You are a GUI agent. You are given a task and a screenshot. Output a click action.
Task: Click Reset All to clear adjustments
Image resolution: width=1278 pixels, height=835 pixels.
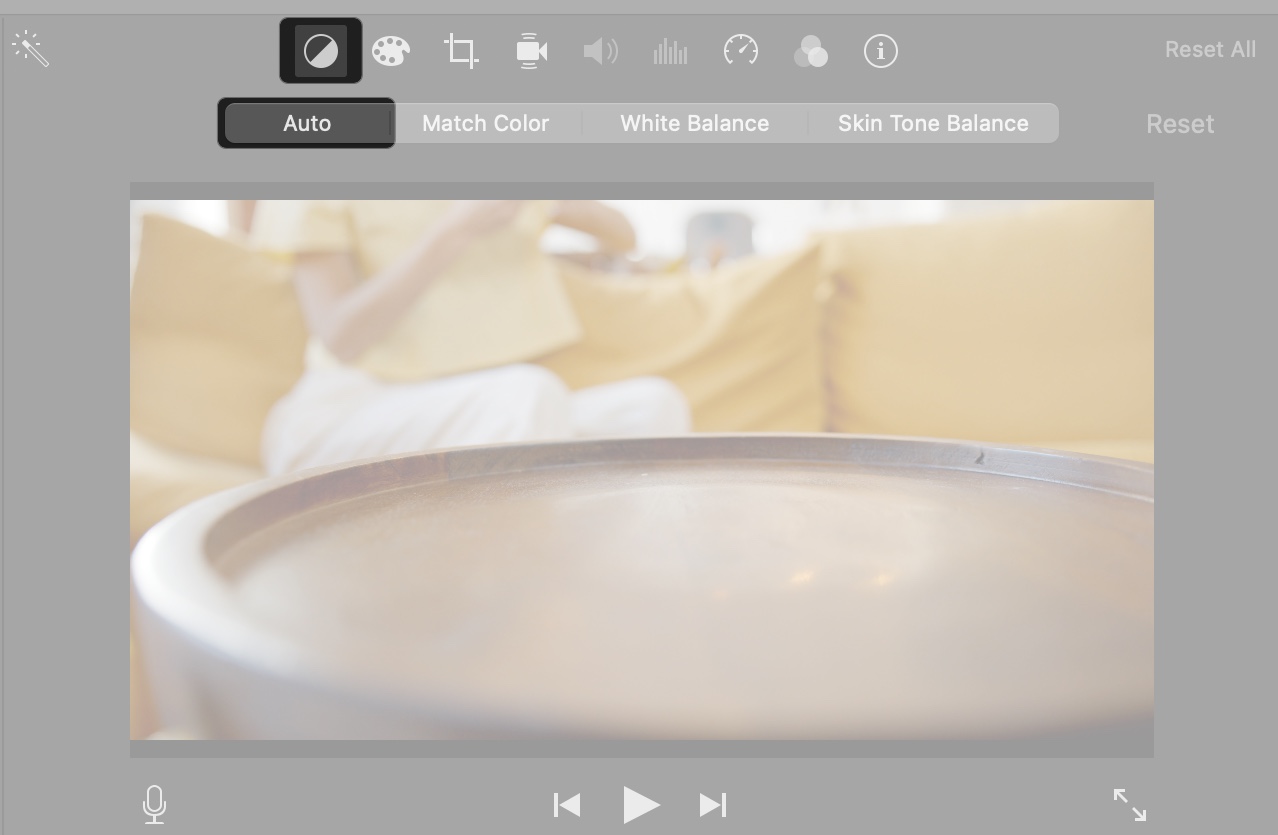1210,49
